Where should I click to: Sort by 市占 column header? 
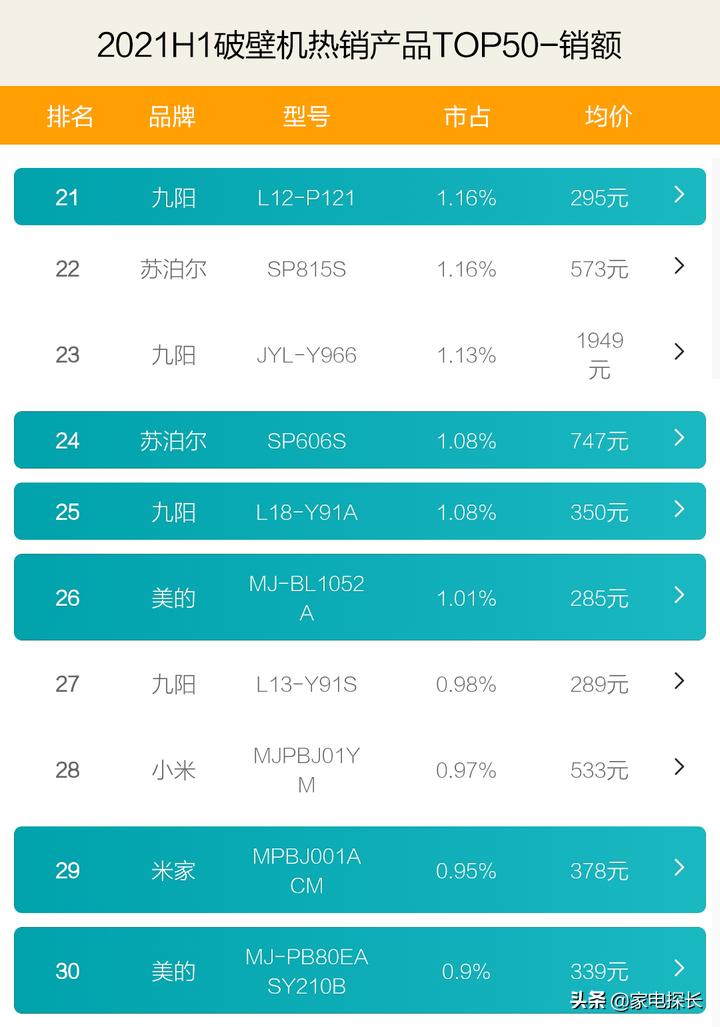[466, 117]
